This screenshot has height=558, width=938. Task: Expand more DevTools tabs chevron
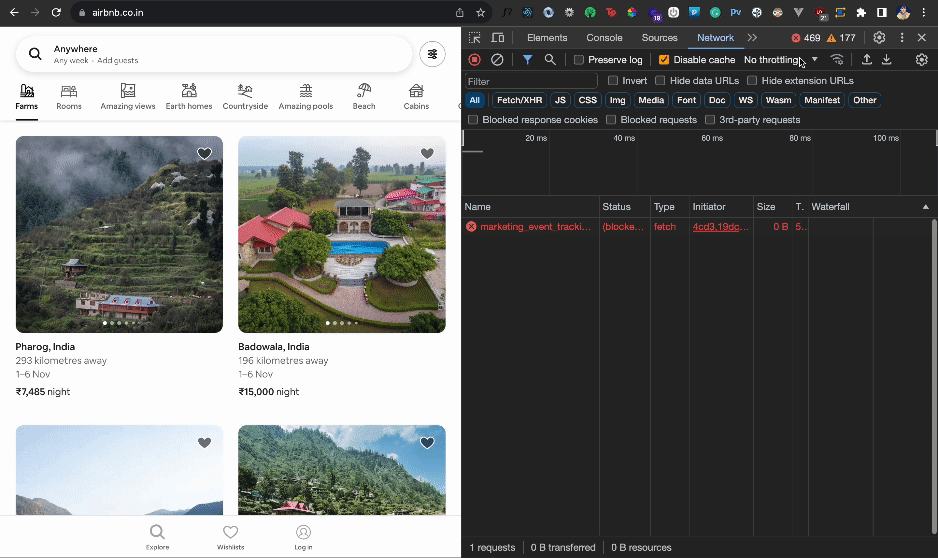pyautogui.click(x=752, y=38)
